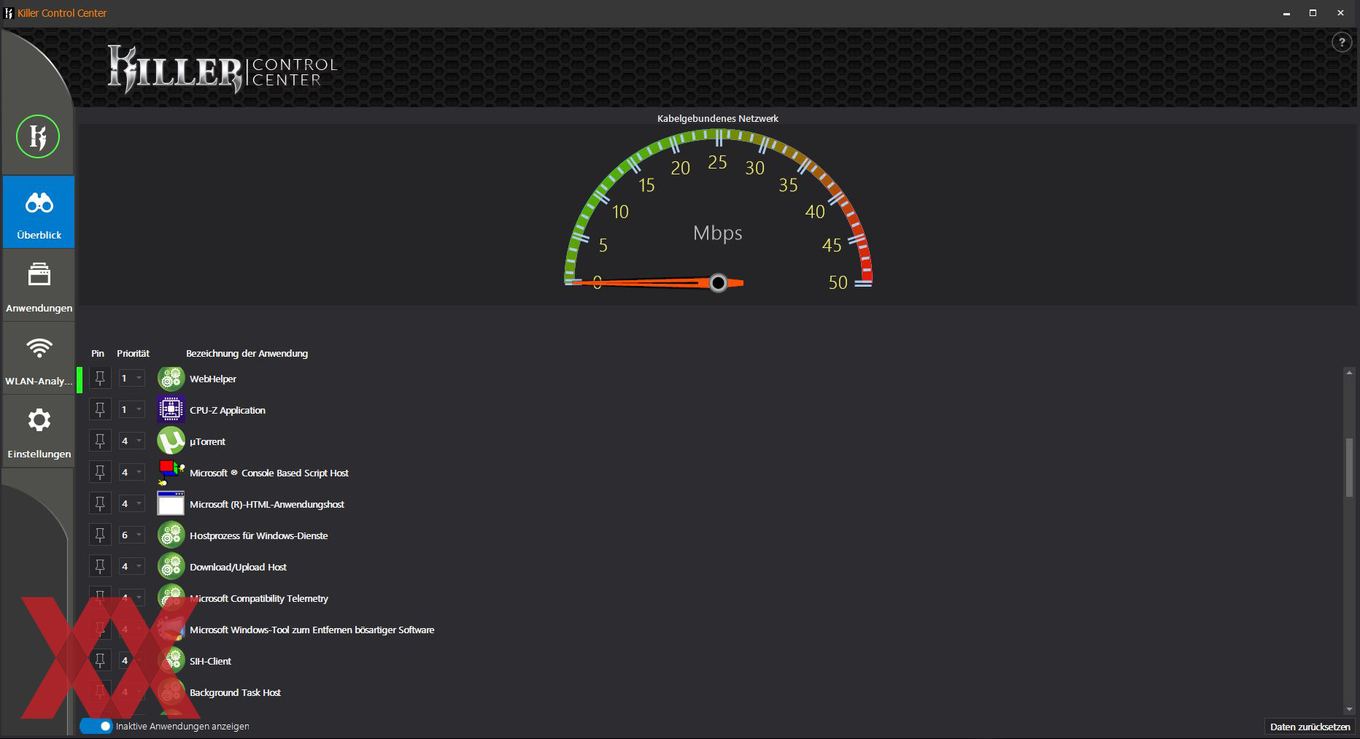This screenshot has height=739, width=1360.
Task: Click the Console Based Script Host icon
Action: click(x=171, y=473)
